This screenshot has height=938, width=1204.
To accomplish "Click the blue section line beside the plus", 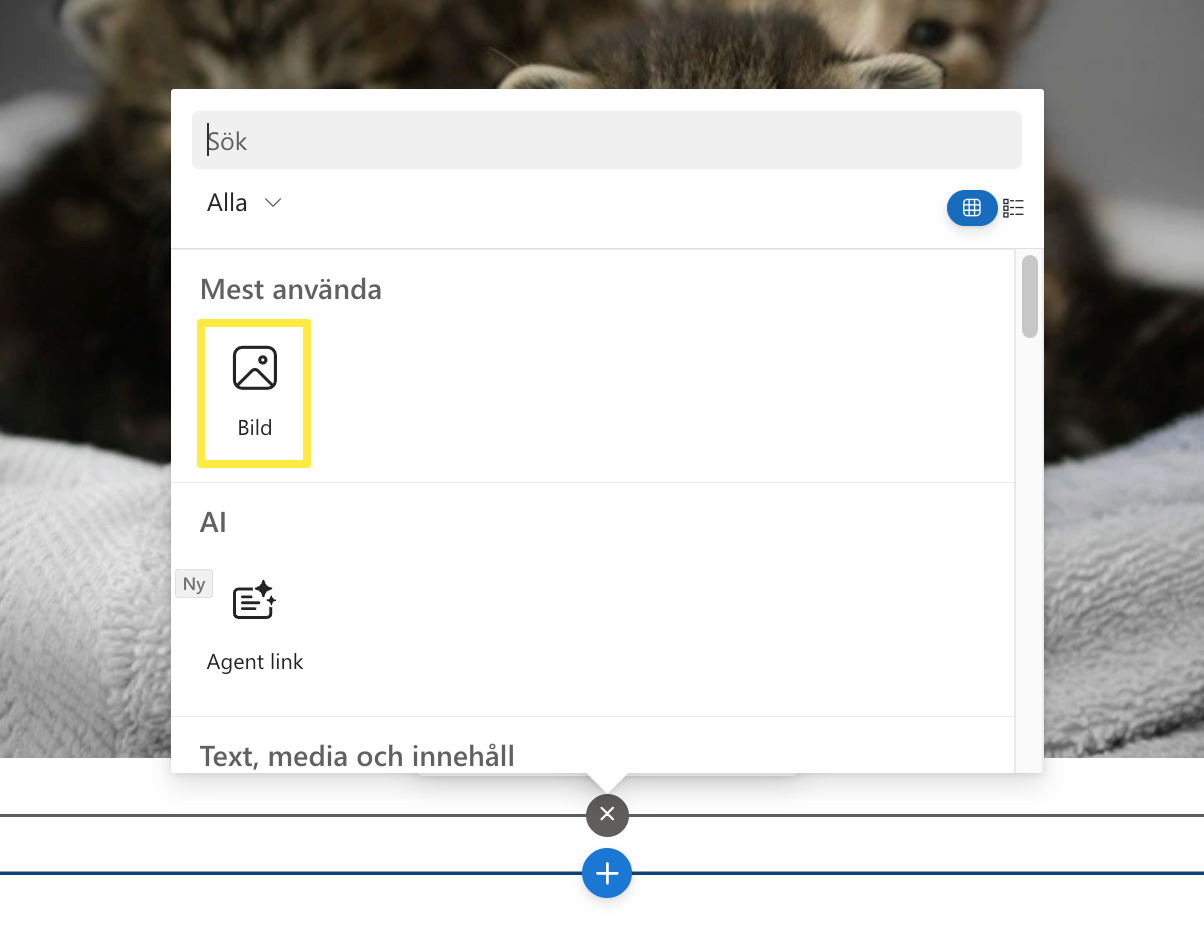I will [x=300, y=873].
